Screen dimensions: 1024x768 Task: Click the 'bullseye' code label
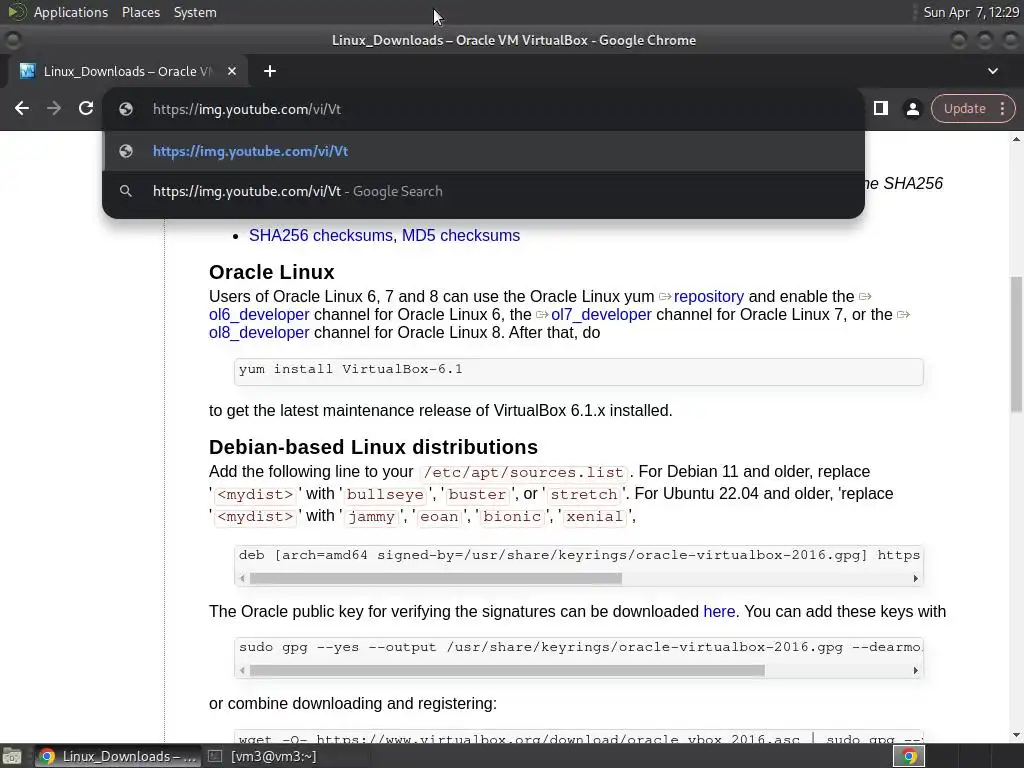coord(385,494)
